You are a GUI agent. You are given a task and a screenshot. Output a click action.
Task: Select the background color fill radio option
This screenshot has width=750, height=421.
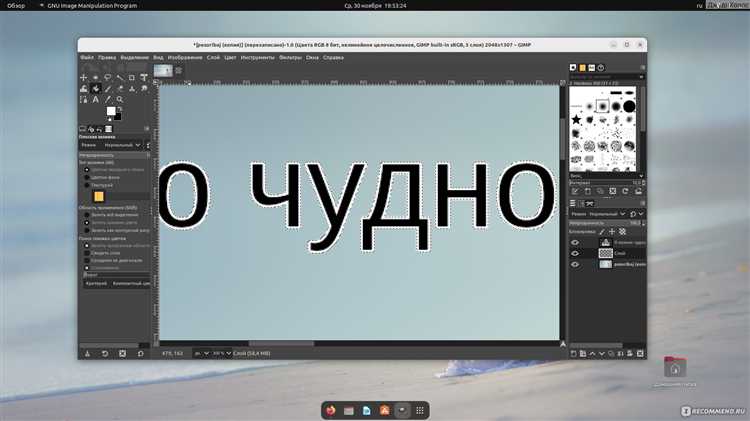coord(87,177)
